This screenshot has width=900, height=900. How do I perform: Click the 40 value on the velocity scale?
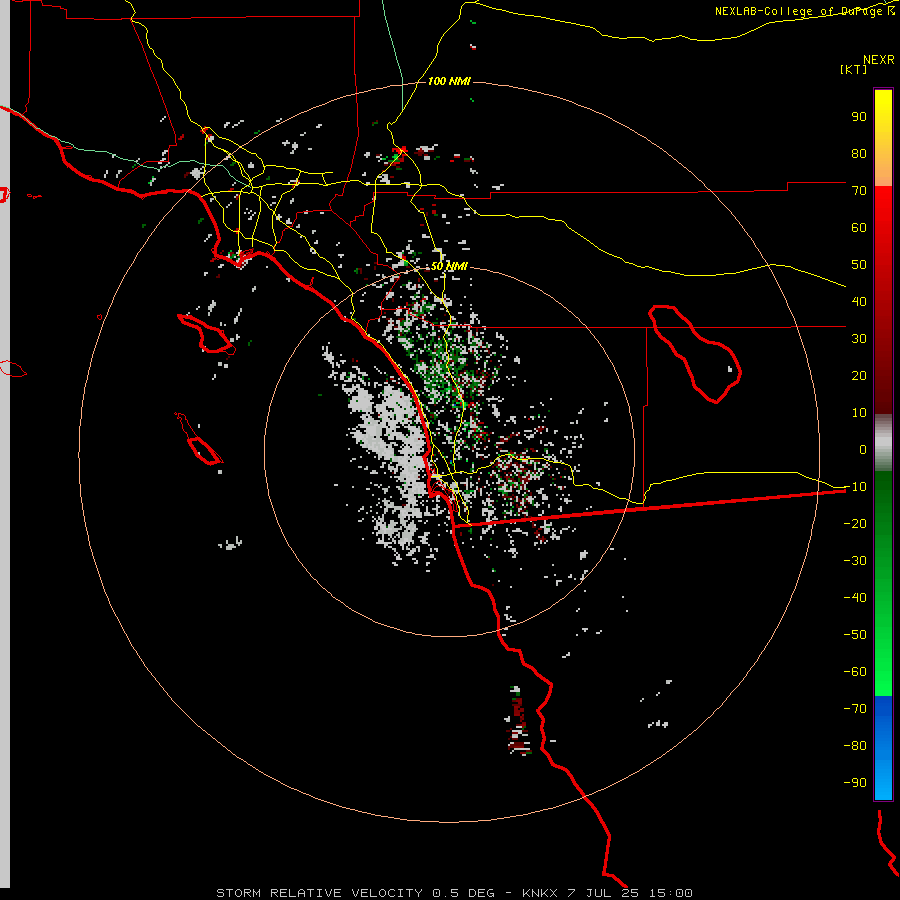click(859, 302)
